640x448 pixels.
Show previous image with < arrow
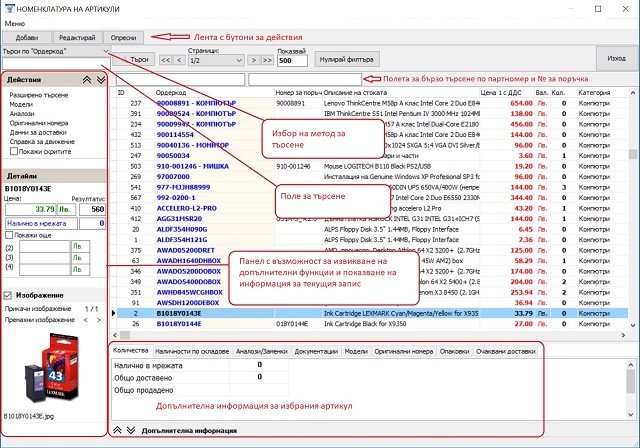pos(86,320)
